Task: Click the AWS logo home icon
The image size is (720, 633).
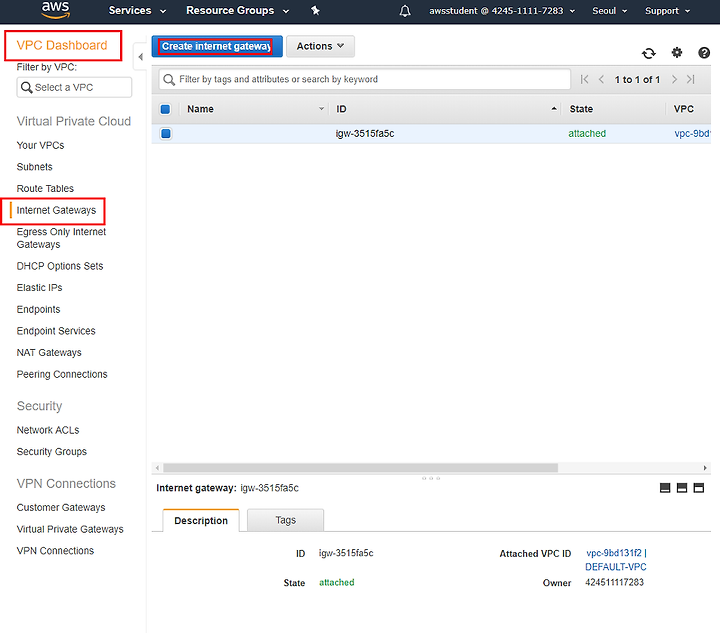Action: [x=56, y=10]
